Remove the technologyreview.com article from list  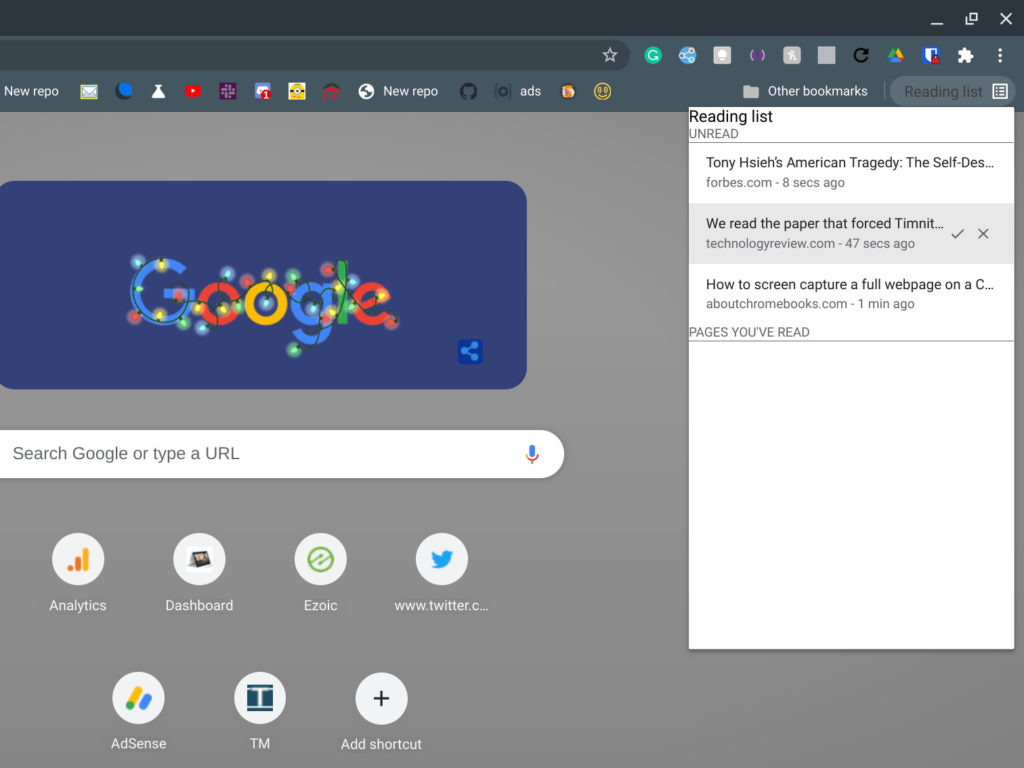point(983,234)
